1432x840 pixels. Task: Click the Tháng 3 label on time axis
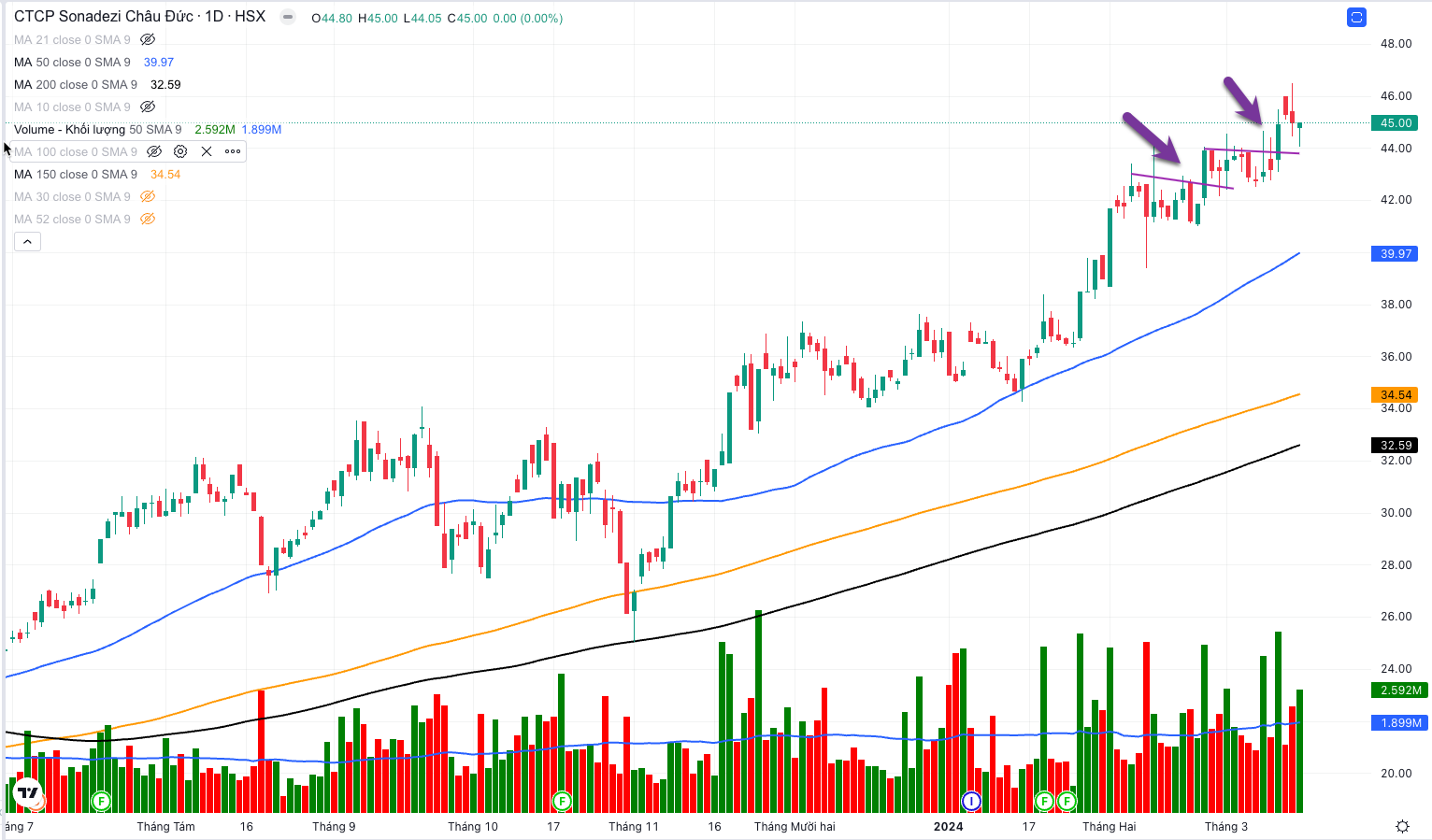(1225, 826)
